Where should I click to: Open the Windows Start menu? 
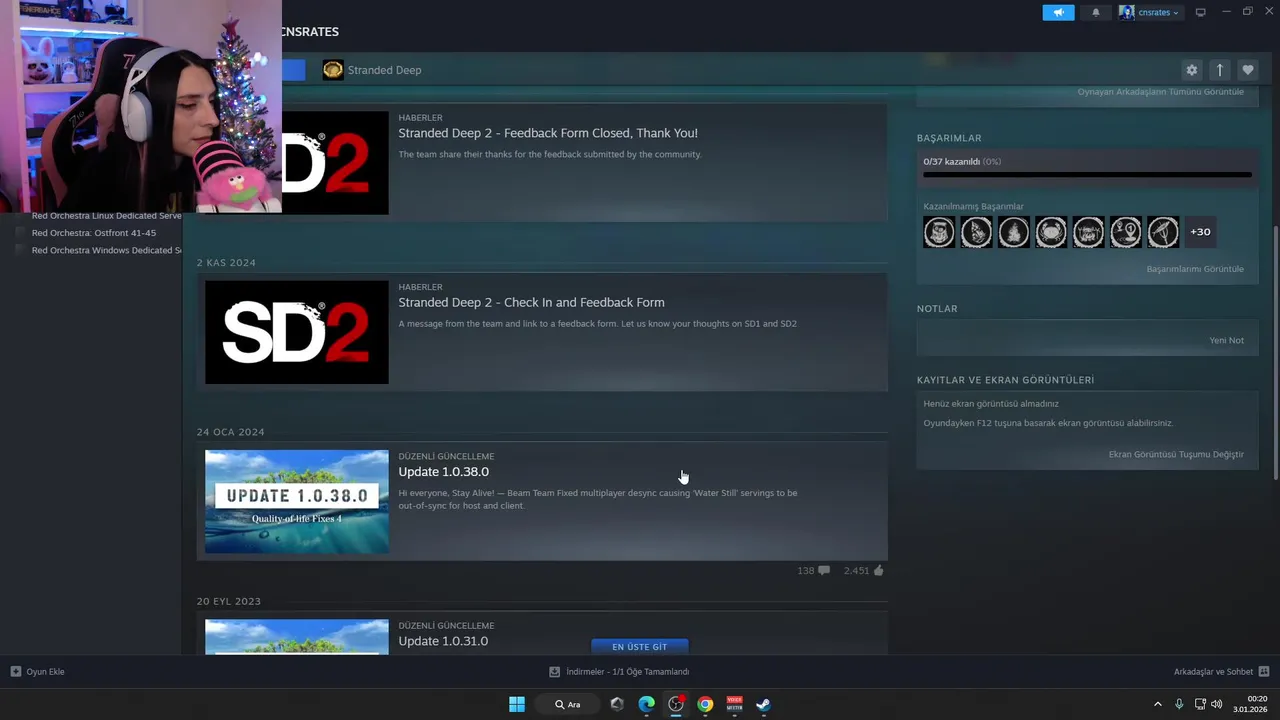pos(517,704)
